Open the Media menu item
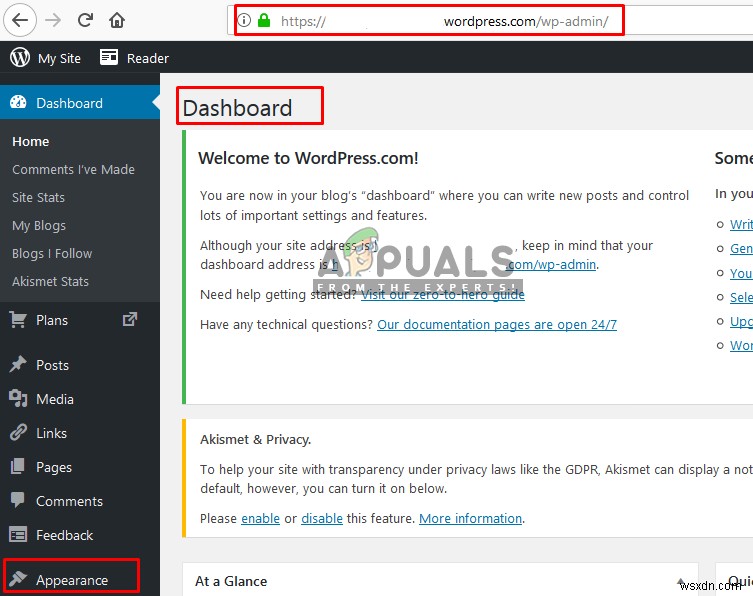 [x=55, y=399]
